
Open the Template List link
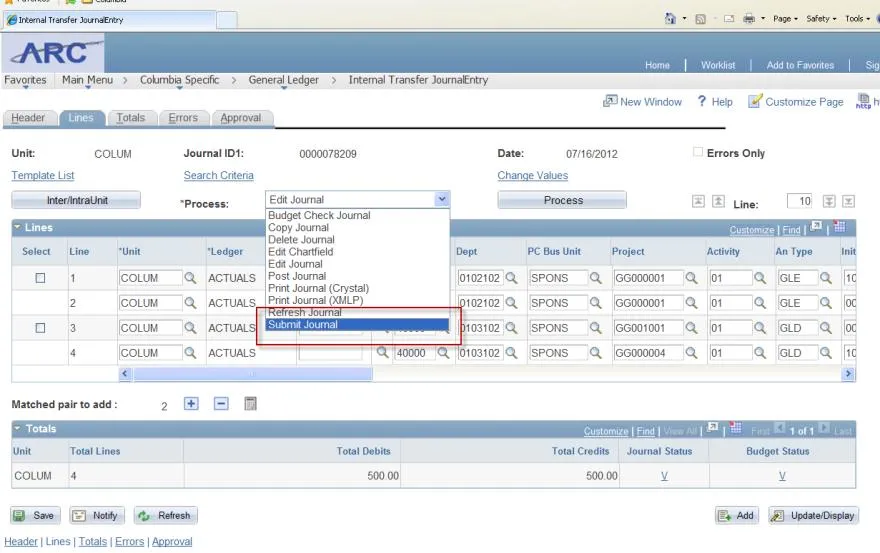pos(43,175)
